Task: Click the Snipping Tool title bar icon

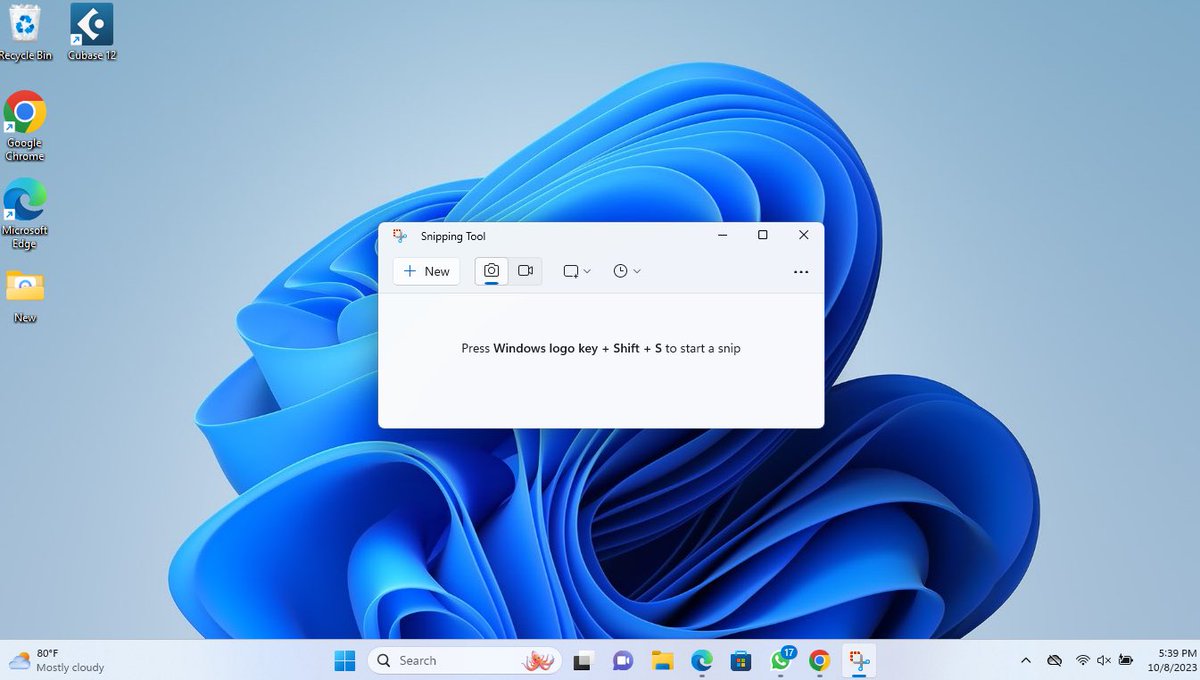Action: pyautogui.click(x=400, y=236)
